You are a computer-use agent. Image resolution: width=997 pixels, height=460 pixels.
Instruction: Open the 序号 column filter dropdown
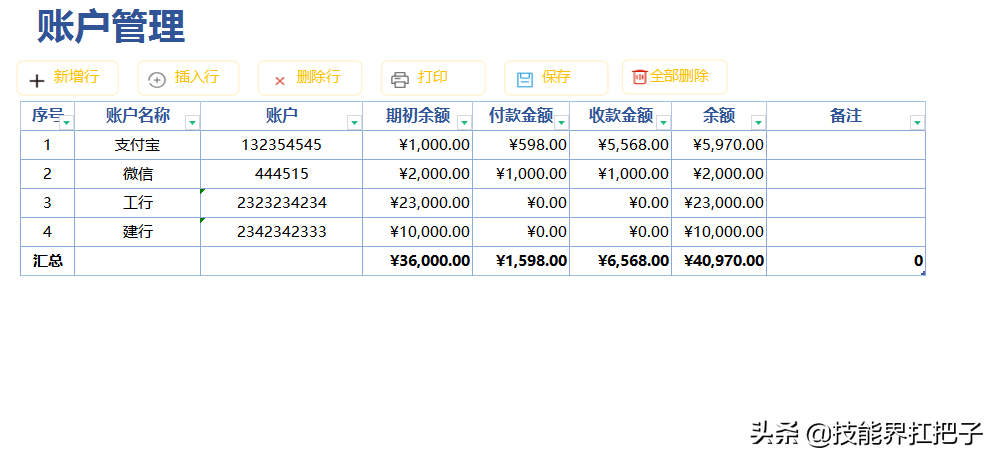[66, 123]
